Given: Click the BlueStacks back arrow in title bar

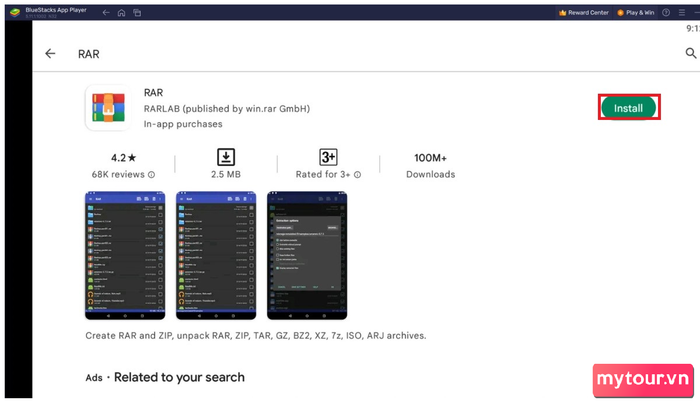Looking at the screenshot, I should tap(106, 13).
